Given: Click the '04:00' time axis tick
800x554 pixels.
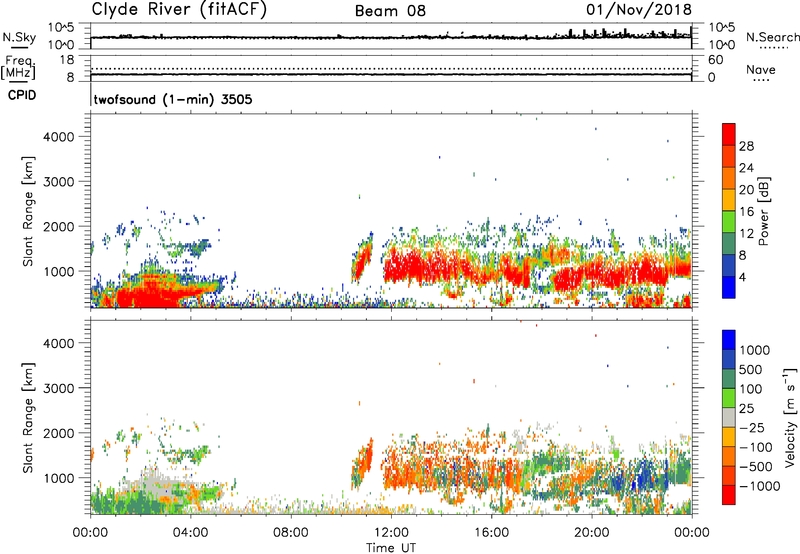Looking at the screenshot, I should click(190, 533).
